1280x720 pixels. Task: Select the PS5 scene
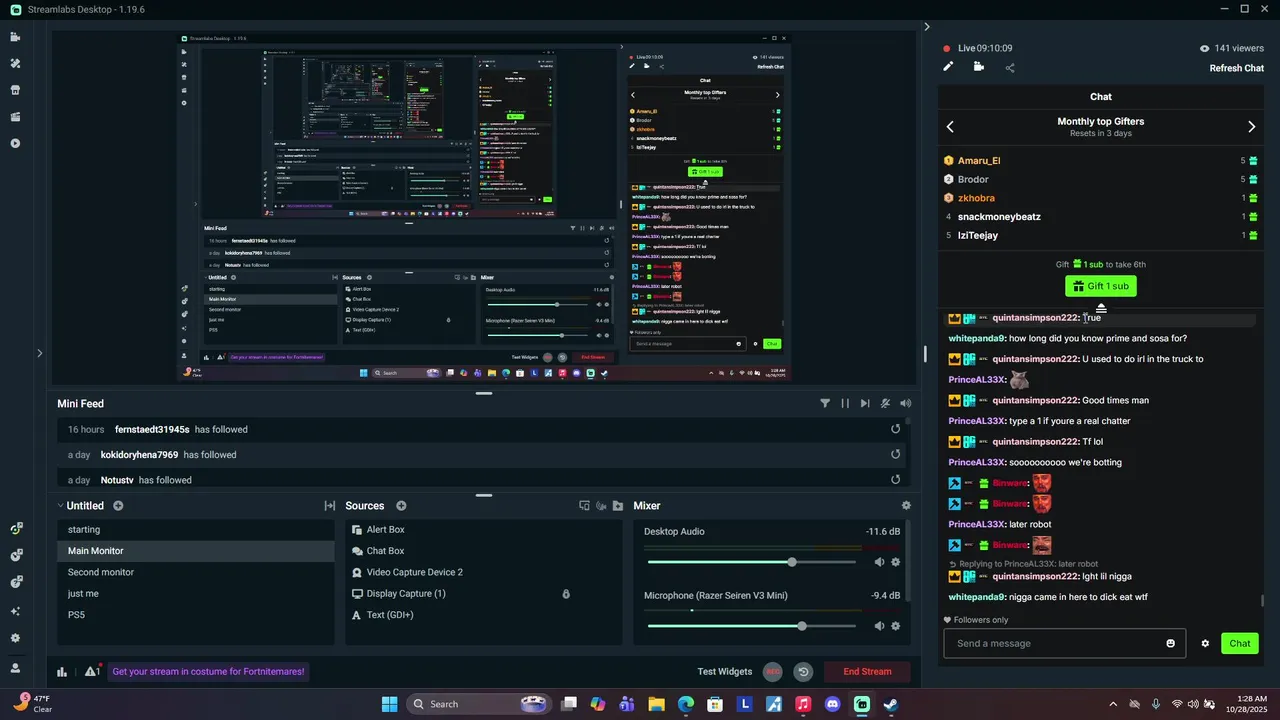(x=195, y=615)
